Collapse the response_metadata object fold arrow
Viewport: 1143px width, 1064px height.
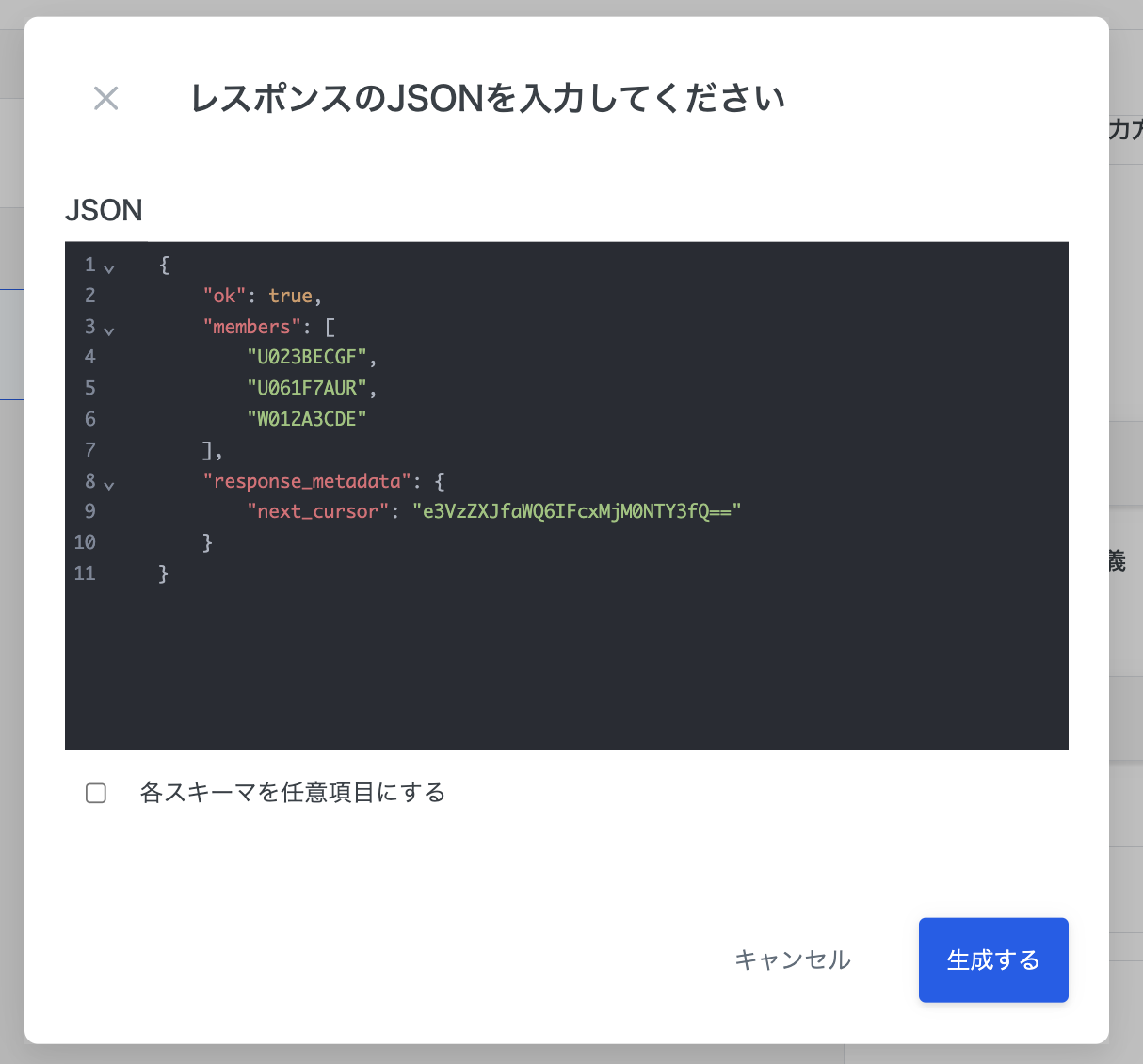(110, 485)
